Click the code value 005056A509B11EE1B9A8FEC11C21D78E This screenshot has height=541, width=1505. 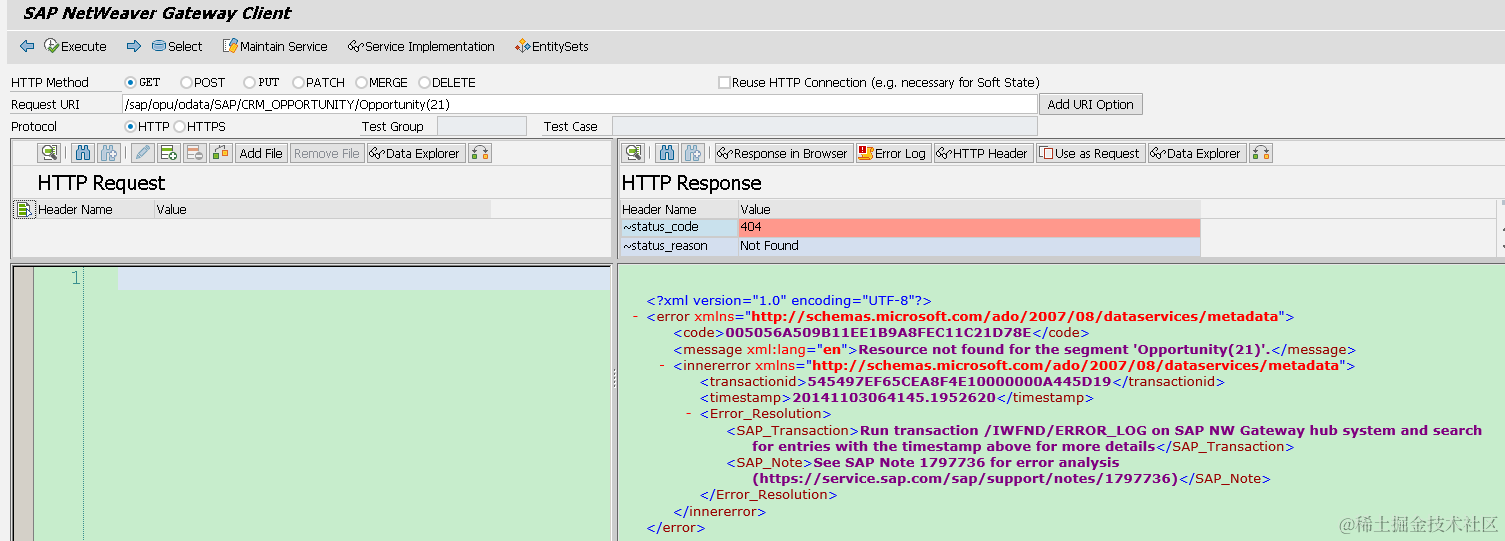click(x=879, y=333)
